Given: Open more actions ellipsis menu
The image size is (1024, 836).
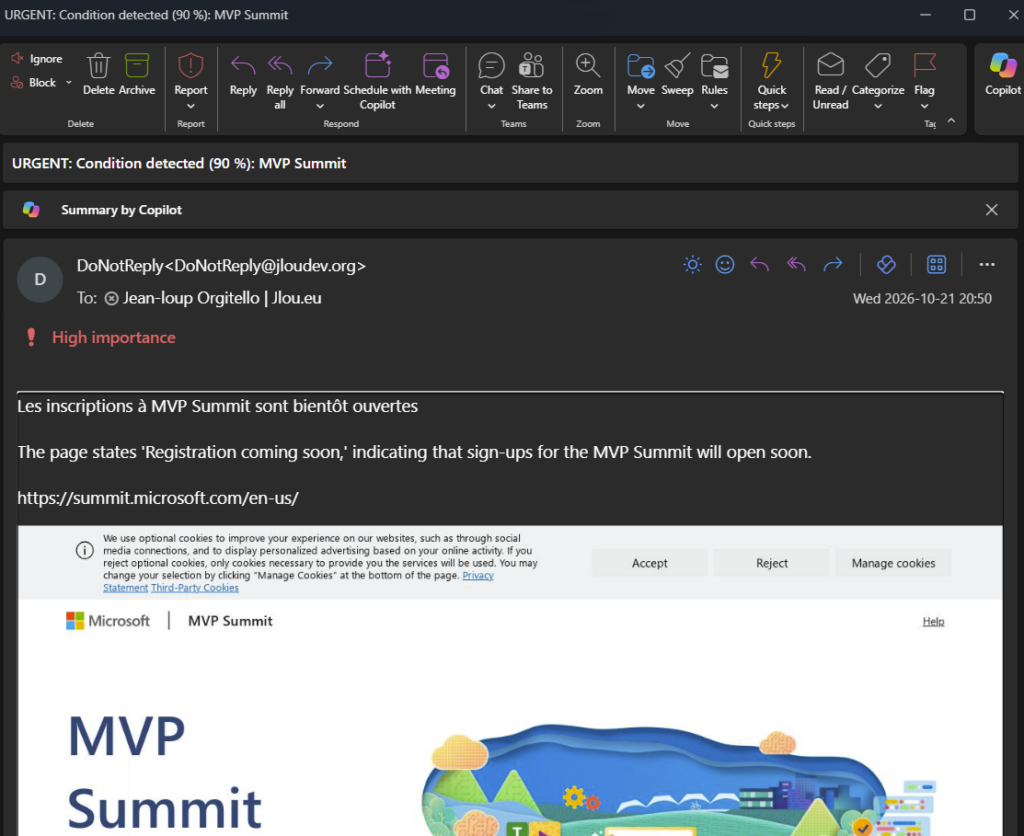Looking at the screenshot, I should 987,265.
